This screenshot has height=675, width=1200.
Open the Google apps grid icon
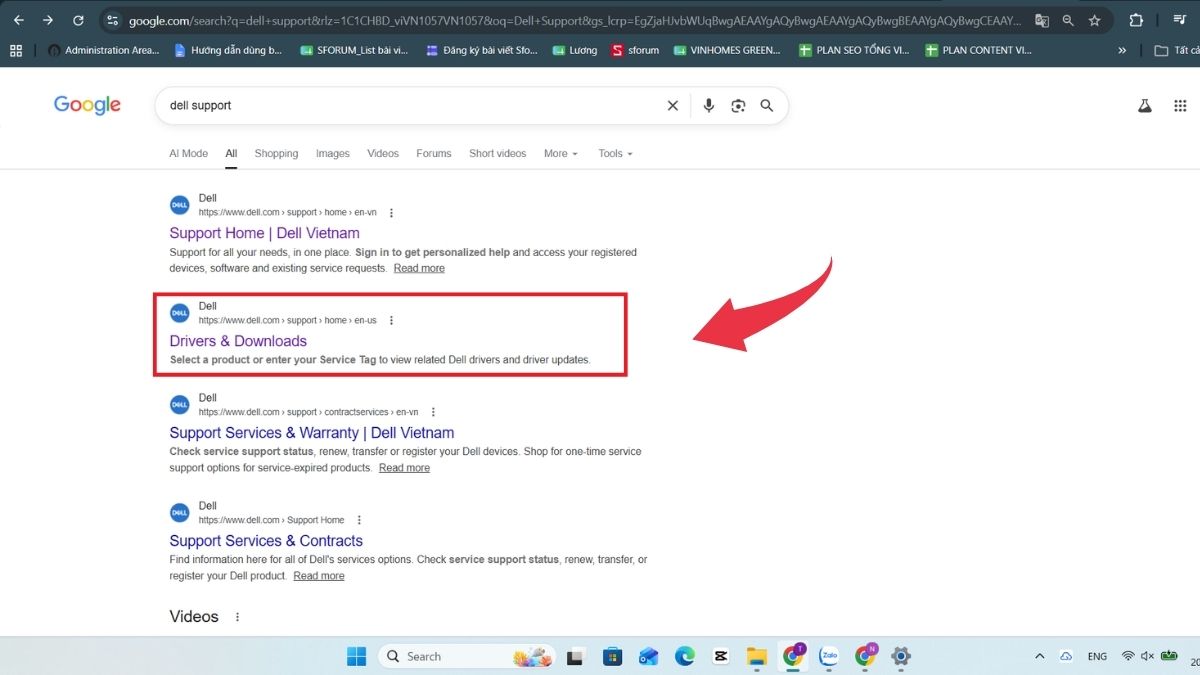pos(1180,105)
